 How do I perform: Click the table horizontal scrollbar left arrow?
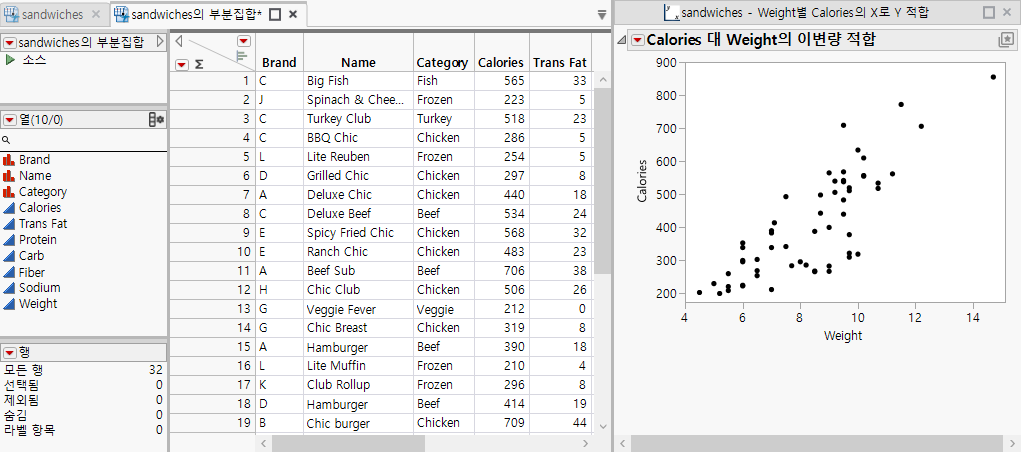[263, 444]
